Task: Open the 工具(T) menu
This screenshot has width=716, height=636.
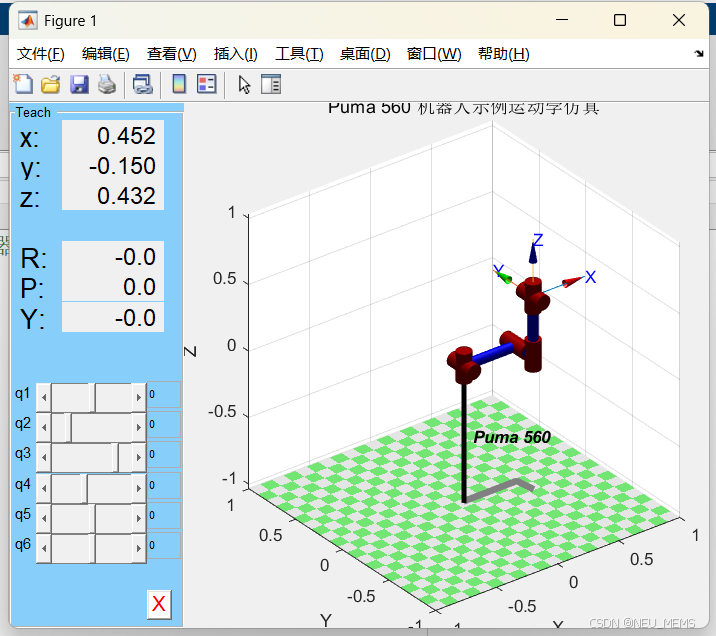Action: click(x=299, y=54)
